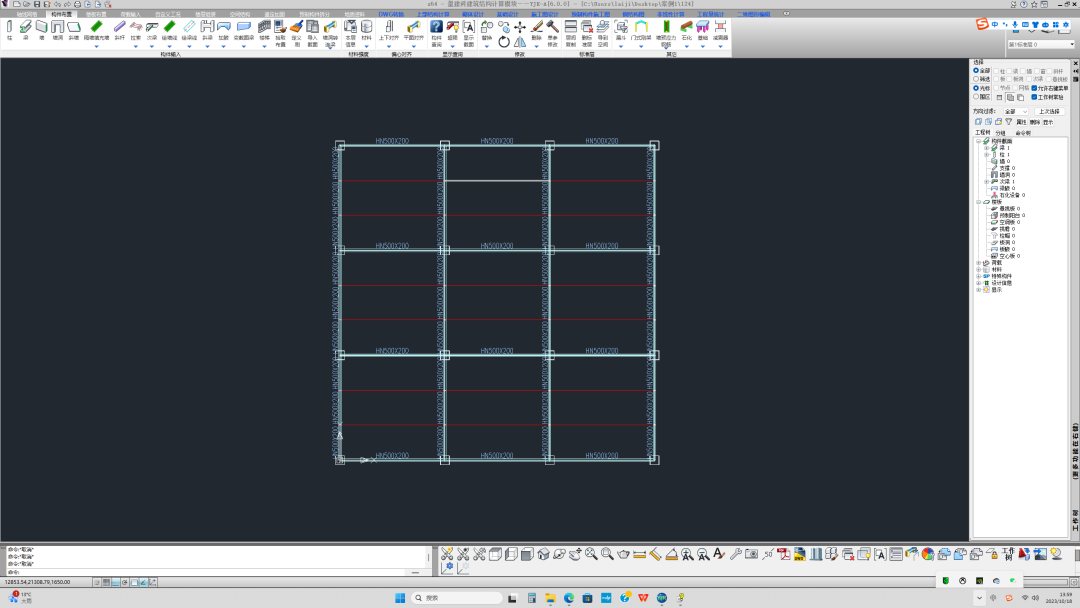The width and height of the screenshot is (1080, 608).
Task: Tick the 柱 filter checkbox in selection panel
Action: pos(996,71)
